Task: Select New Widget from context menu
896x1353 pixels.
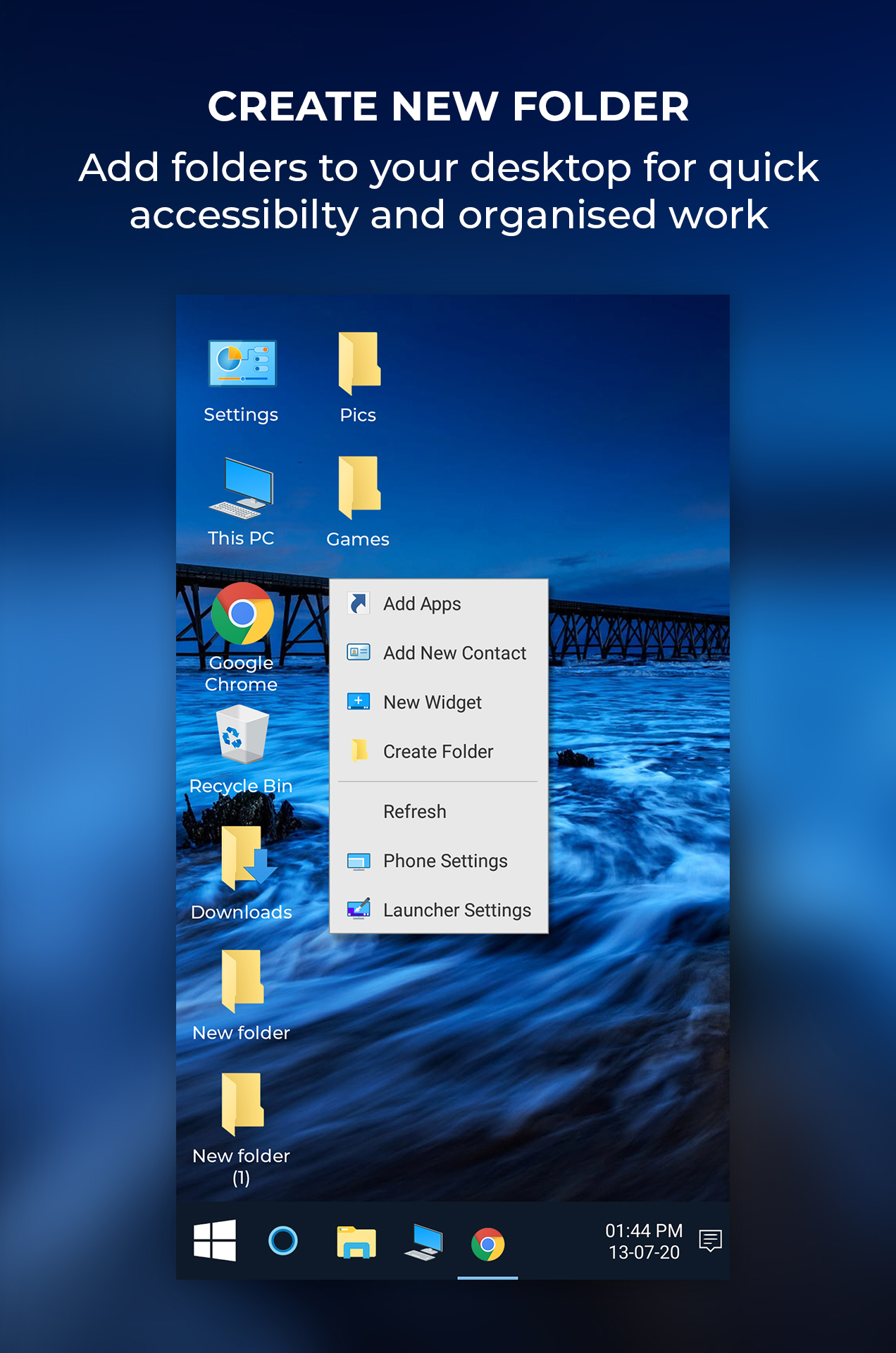Action: click(433, 703)
